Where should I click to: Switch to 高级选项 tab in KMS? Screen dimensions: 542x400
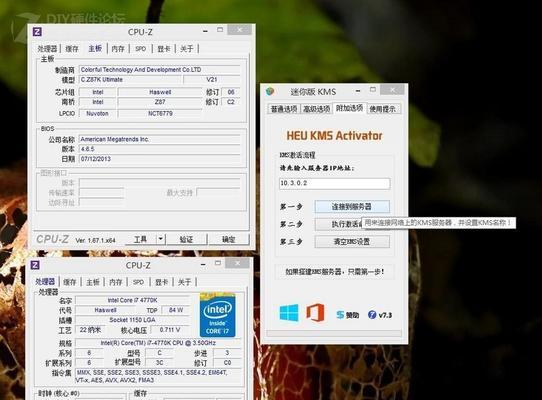click(x=316, y=109)
